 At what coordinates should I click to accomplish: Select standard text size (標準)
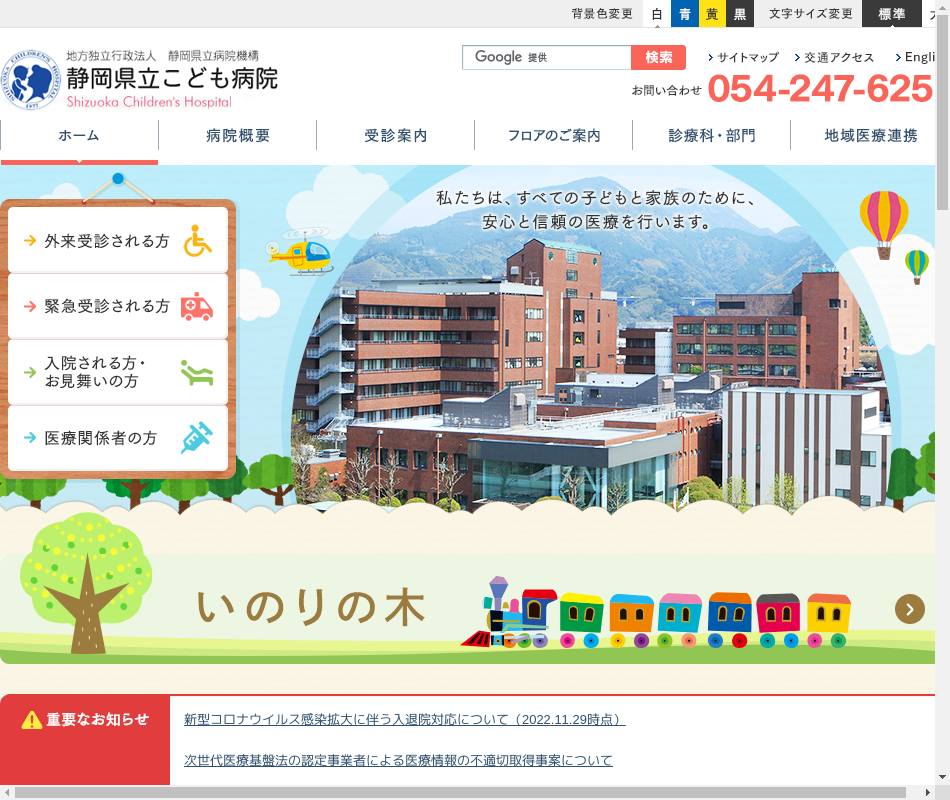click(x=891, y=14)
